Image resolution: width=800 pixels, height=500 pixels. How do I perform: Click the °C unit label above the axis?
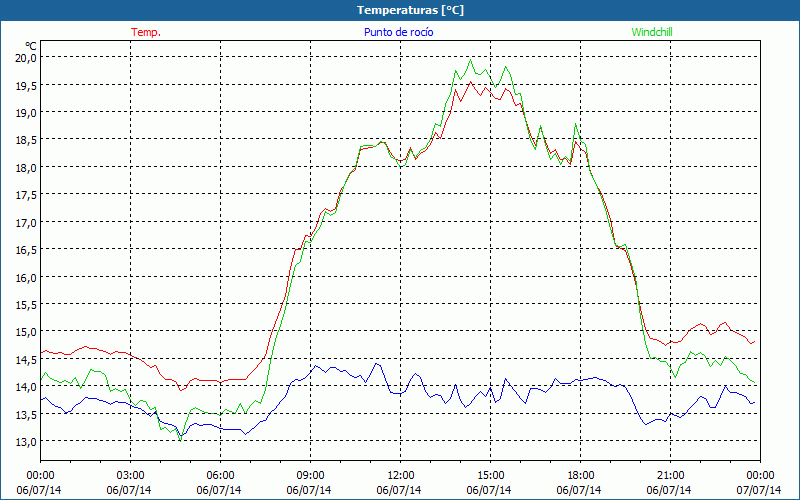[x=31, y=46]
